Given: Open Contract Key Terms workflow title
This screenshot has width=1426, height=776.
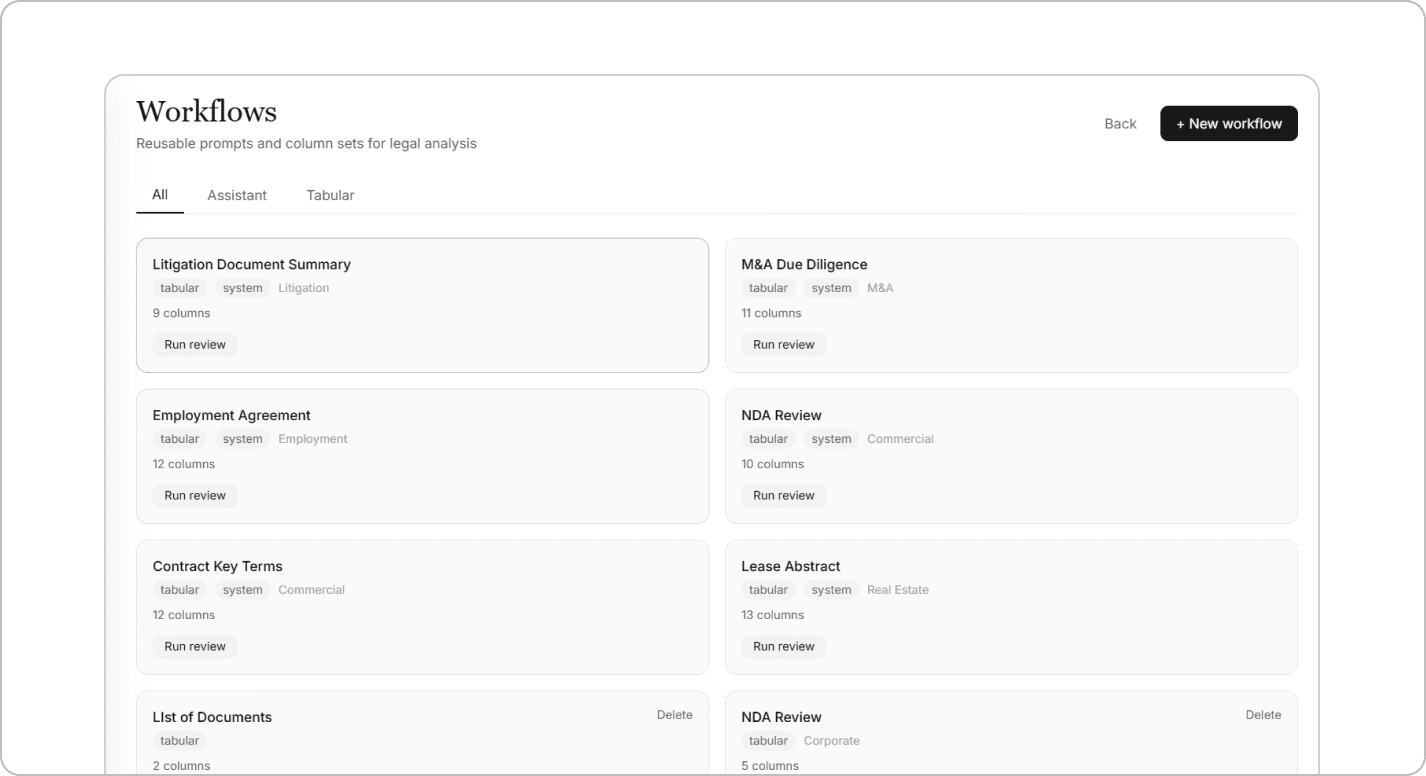Looking at the screenshot, I should (218, 567).
